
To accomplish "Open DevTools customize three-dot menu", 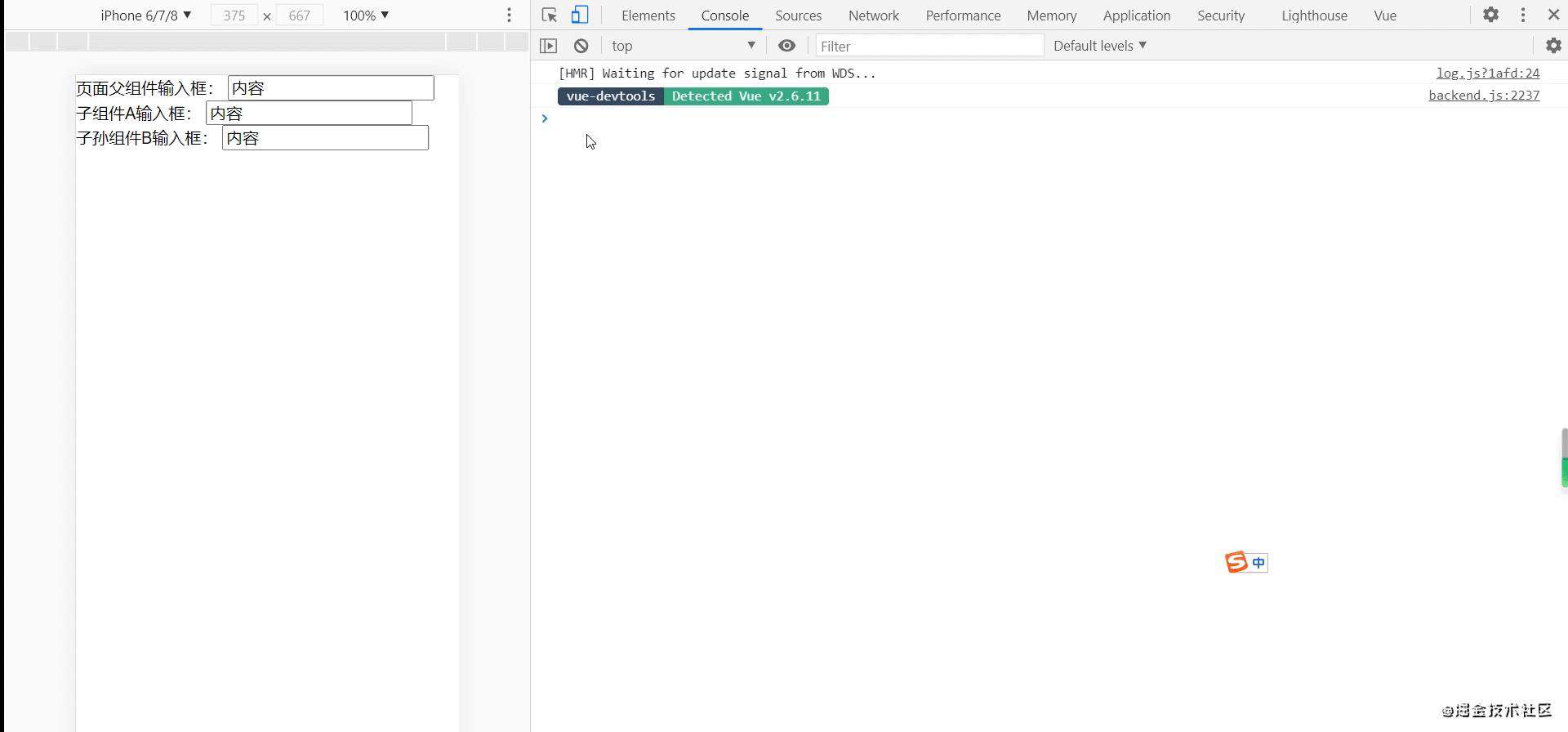I will [x=1523, y=15].
